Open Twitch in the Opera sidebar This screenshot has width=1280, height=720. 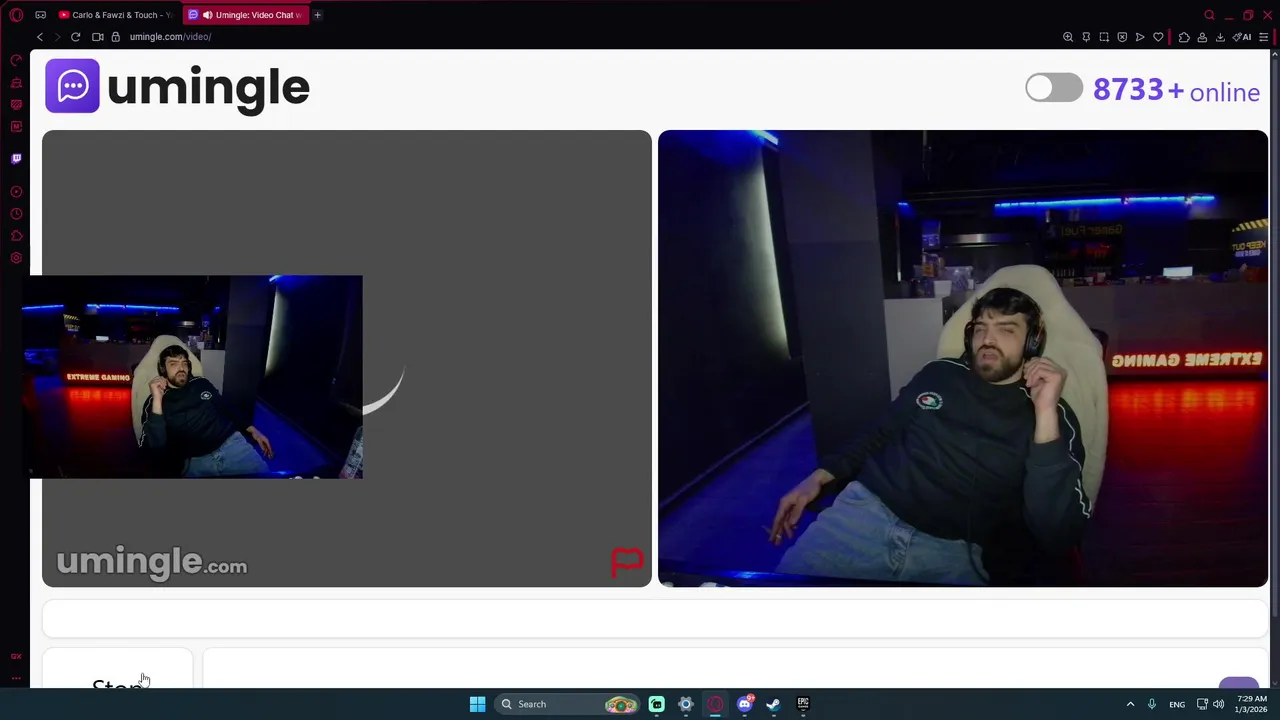[x=16, y=158]
